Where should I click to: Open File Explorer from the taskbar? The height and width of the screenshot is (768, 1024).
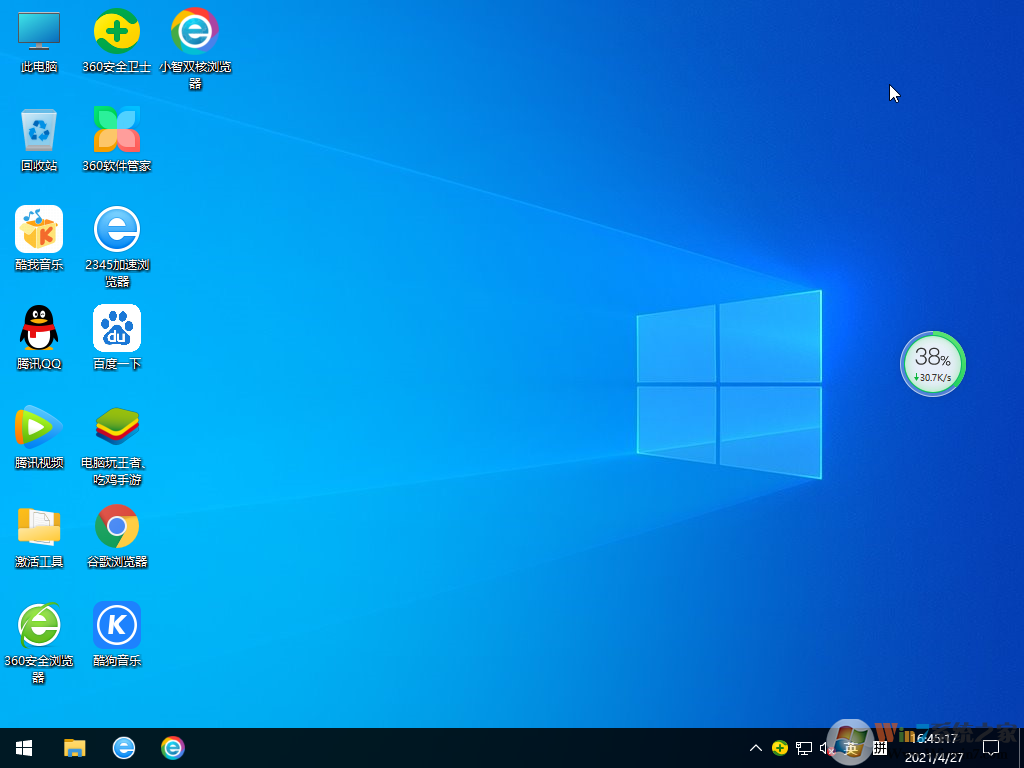(x=75, y=748)
